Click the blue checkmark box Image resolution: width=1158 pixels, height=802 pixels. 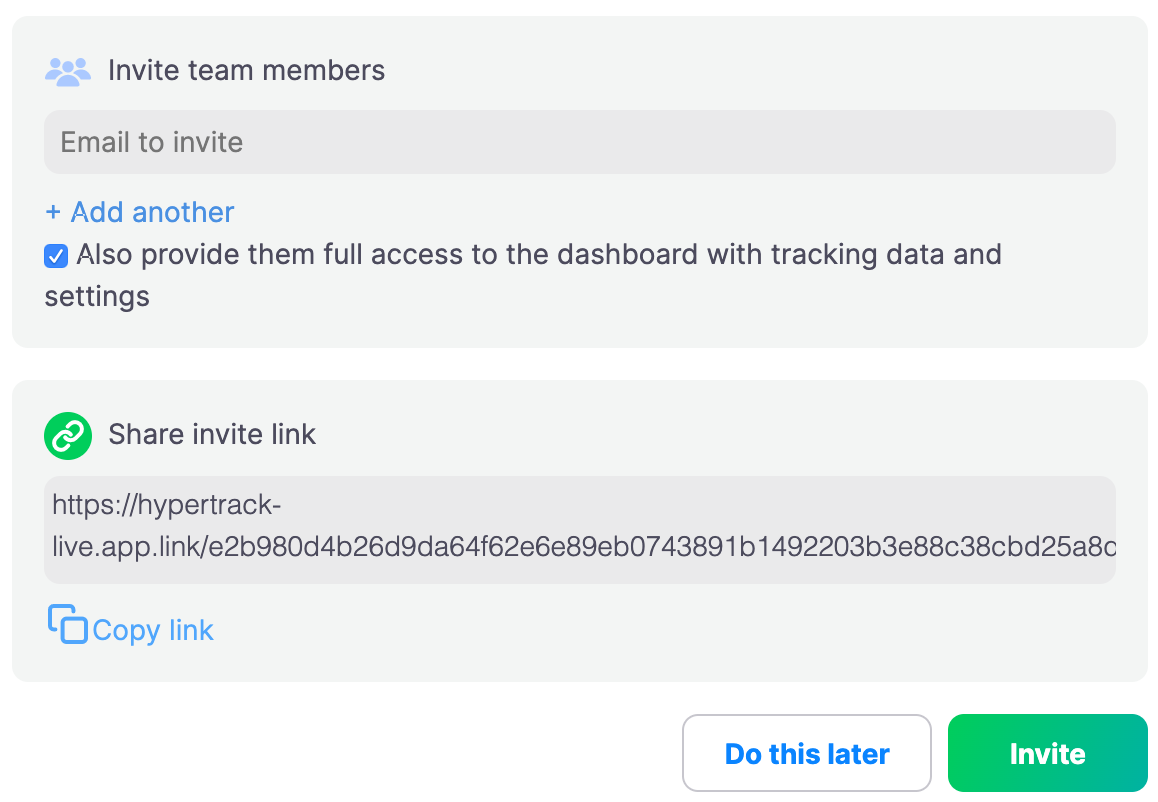(x=56, y=256)
